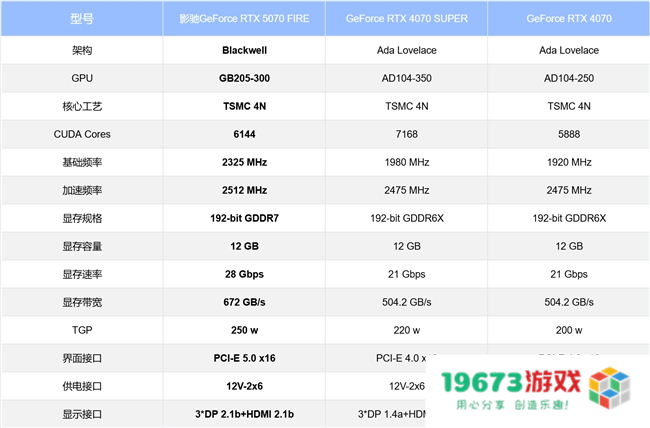This screenshot has height=428, width=650.
Task: Click the 'AD104-250' cell
Action: pos(569,78)
